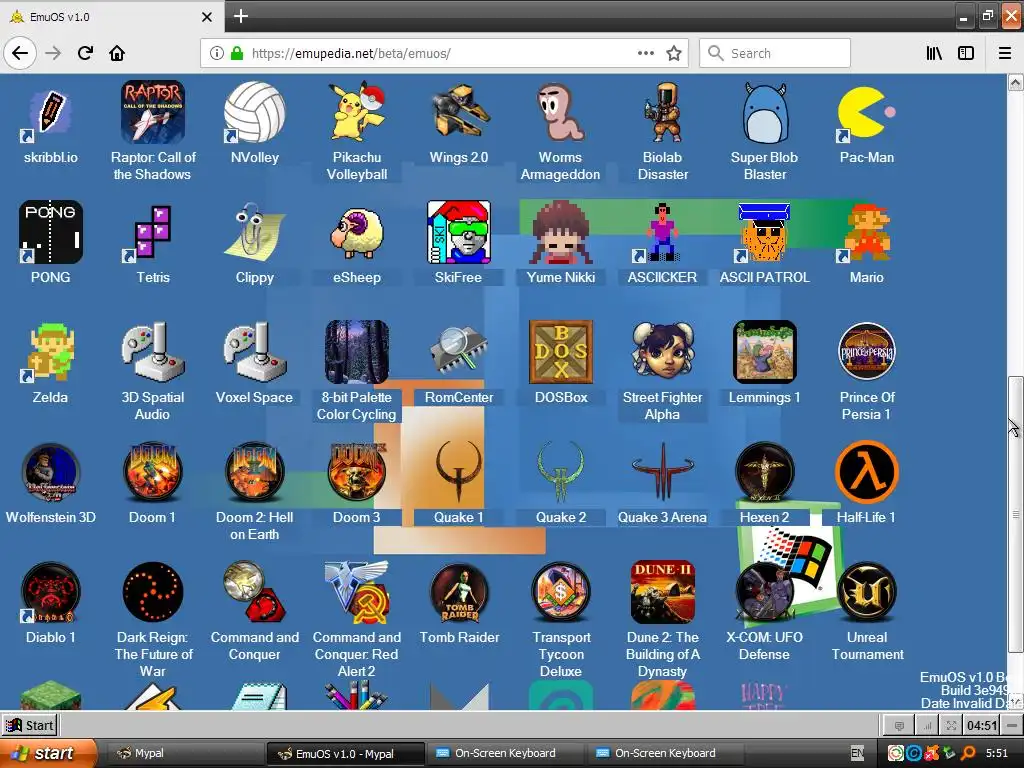
Task: Go back with browser back arrow
Action: [20, 53]
